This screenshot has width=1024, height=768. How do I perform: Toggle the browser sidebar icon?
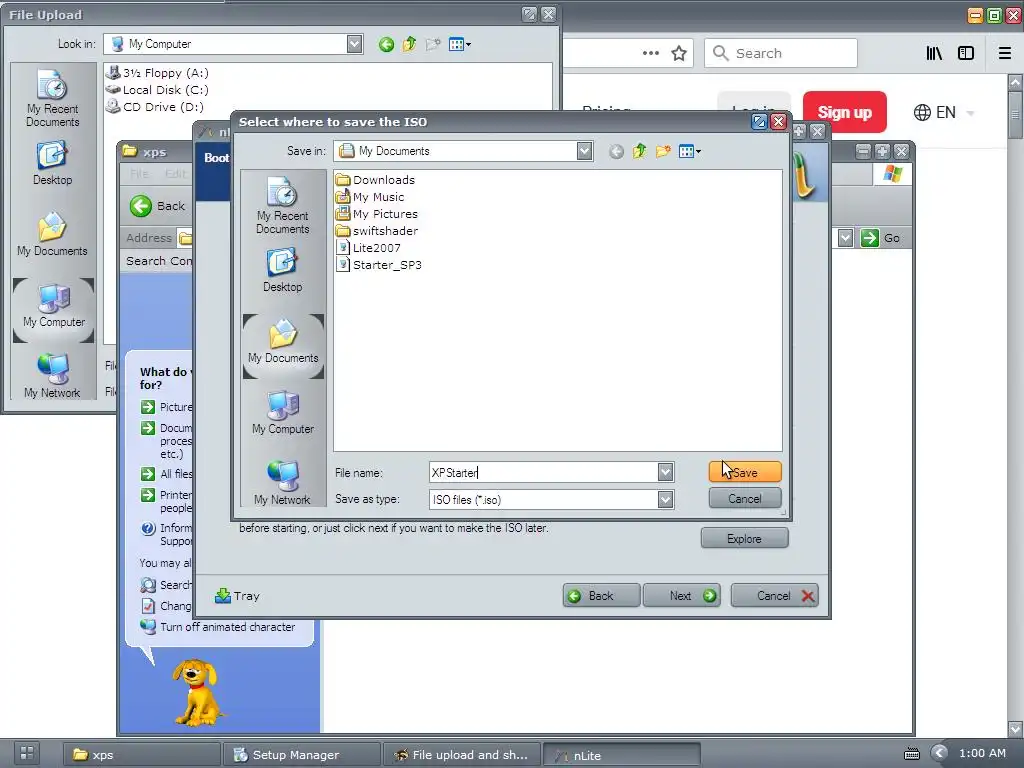966,53
